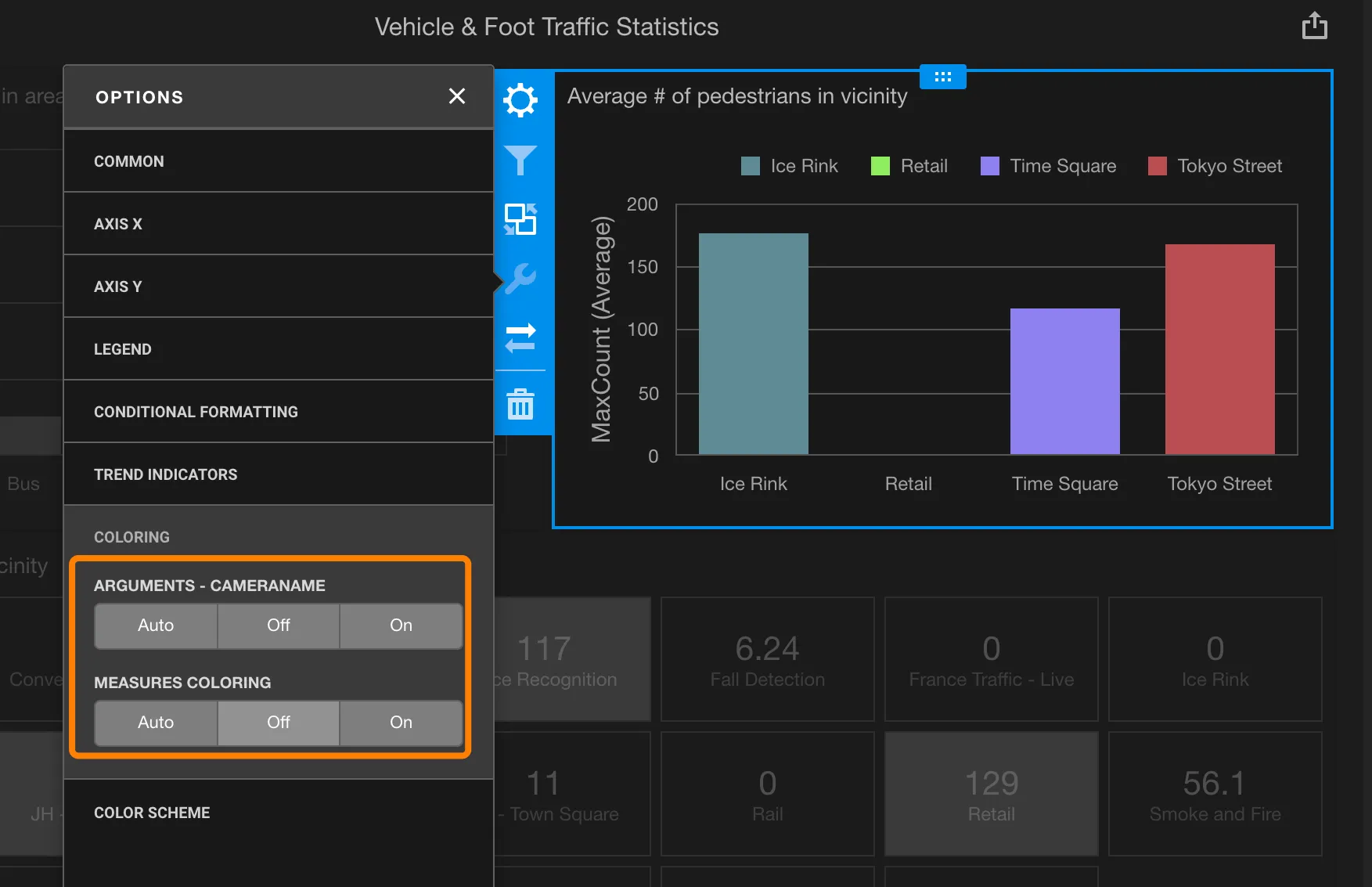
Task: Click the France Traffic - Live card
Action: coord(992,659)
